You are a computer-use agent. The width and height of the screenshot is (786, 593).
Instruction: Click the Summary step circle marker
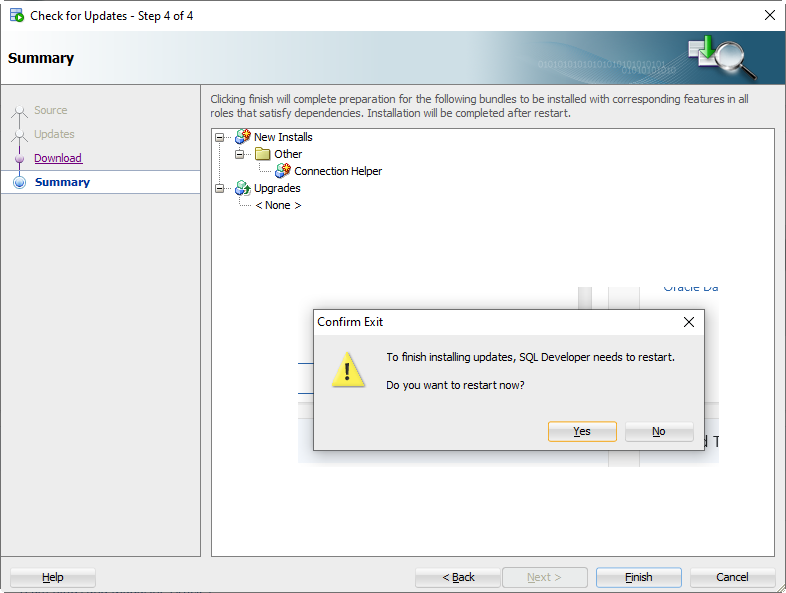(20, 182)
